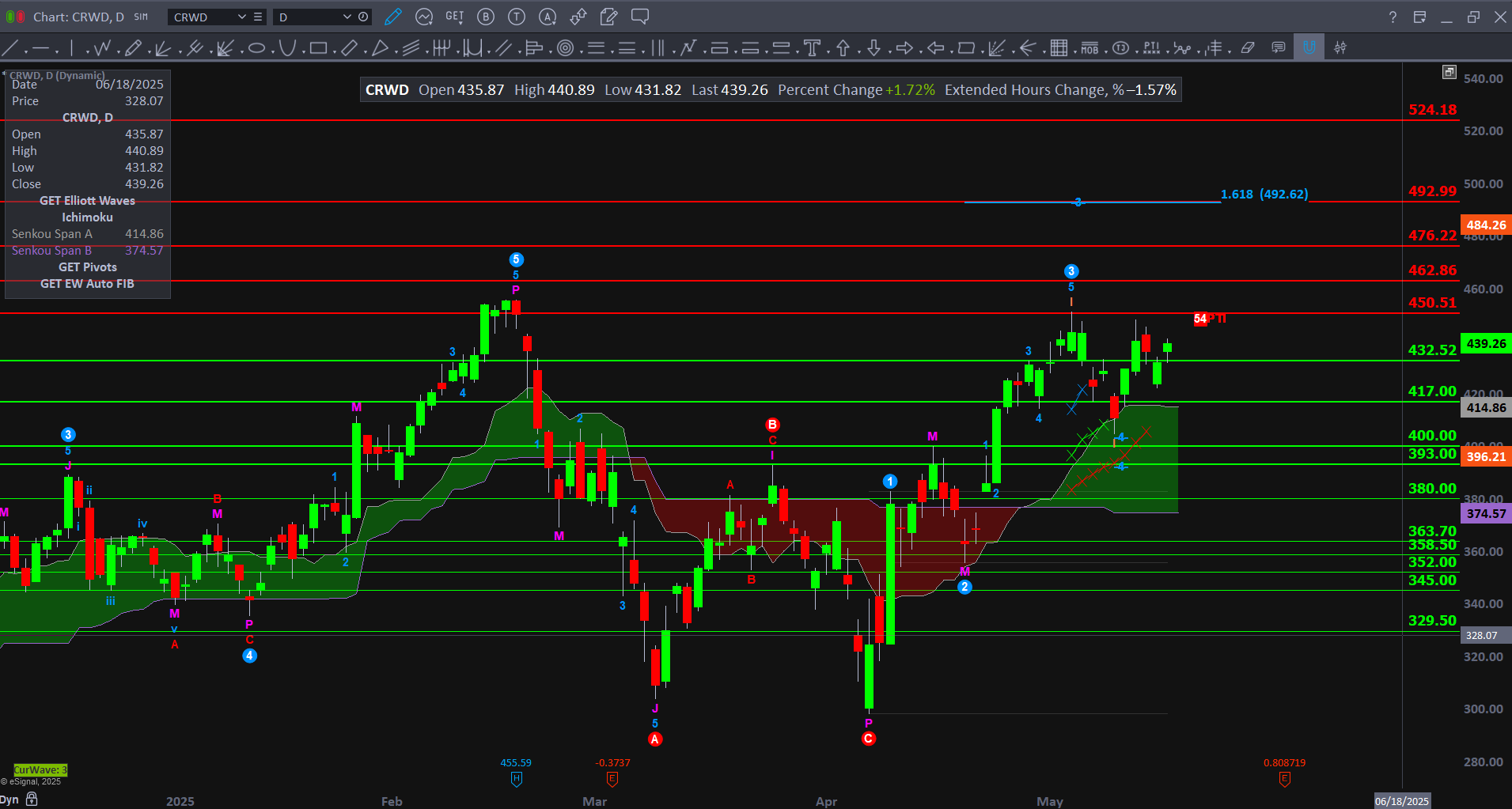This screenshot has height=809, width=1512.
Task: Select the PTI tool
Action: coord(1152,48)
